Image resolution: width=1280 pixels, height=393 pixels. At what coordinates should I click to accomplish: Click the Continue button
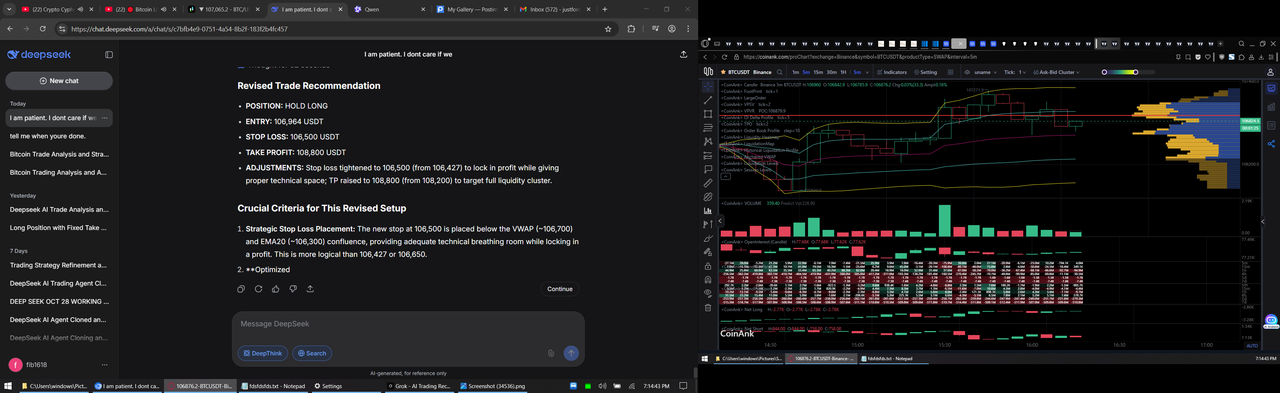tap(560, 289)
